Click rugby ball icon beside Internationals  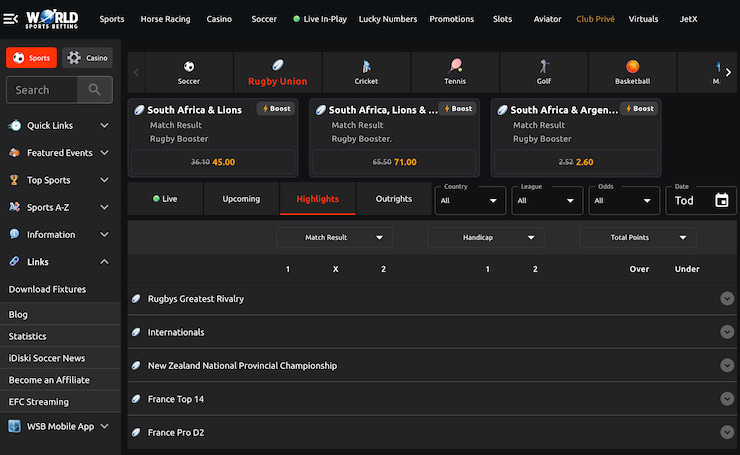pos(136,332)
